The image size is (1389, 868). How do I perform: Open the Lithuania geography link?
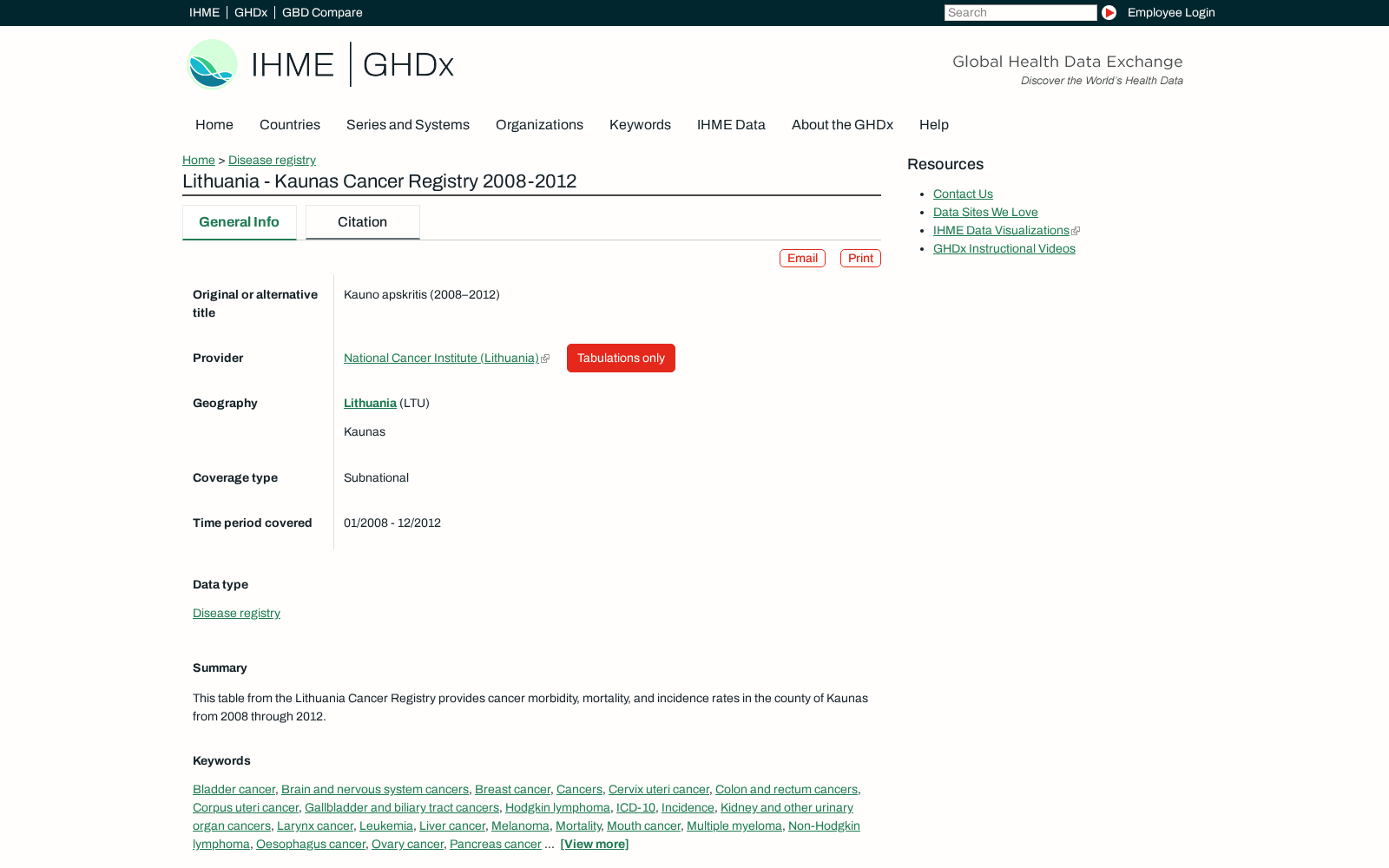[370, 403]
